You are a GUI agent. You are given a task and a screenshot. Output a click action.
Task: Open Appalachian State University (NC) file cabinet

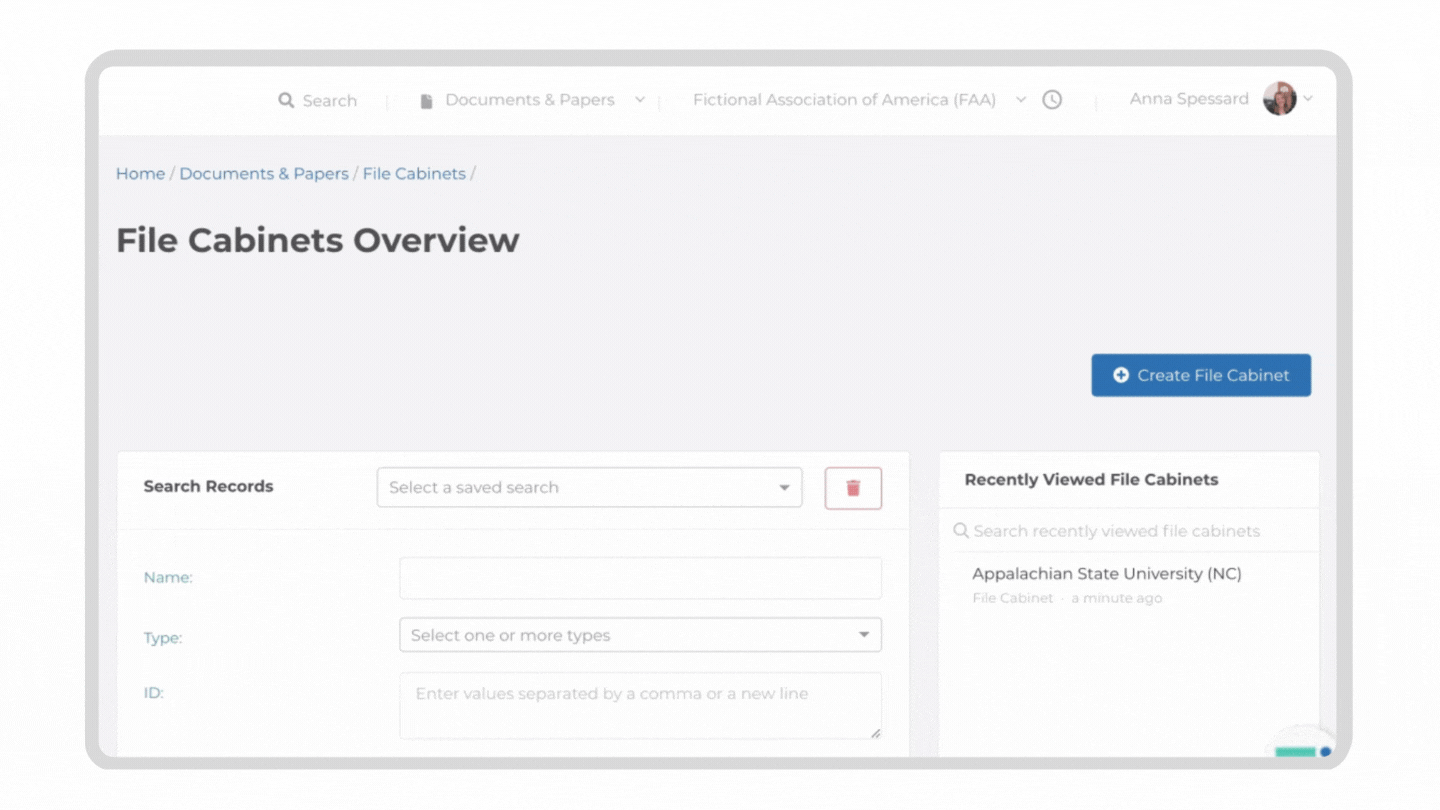pos(1107,574)
